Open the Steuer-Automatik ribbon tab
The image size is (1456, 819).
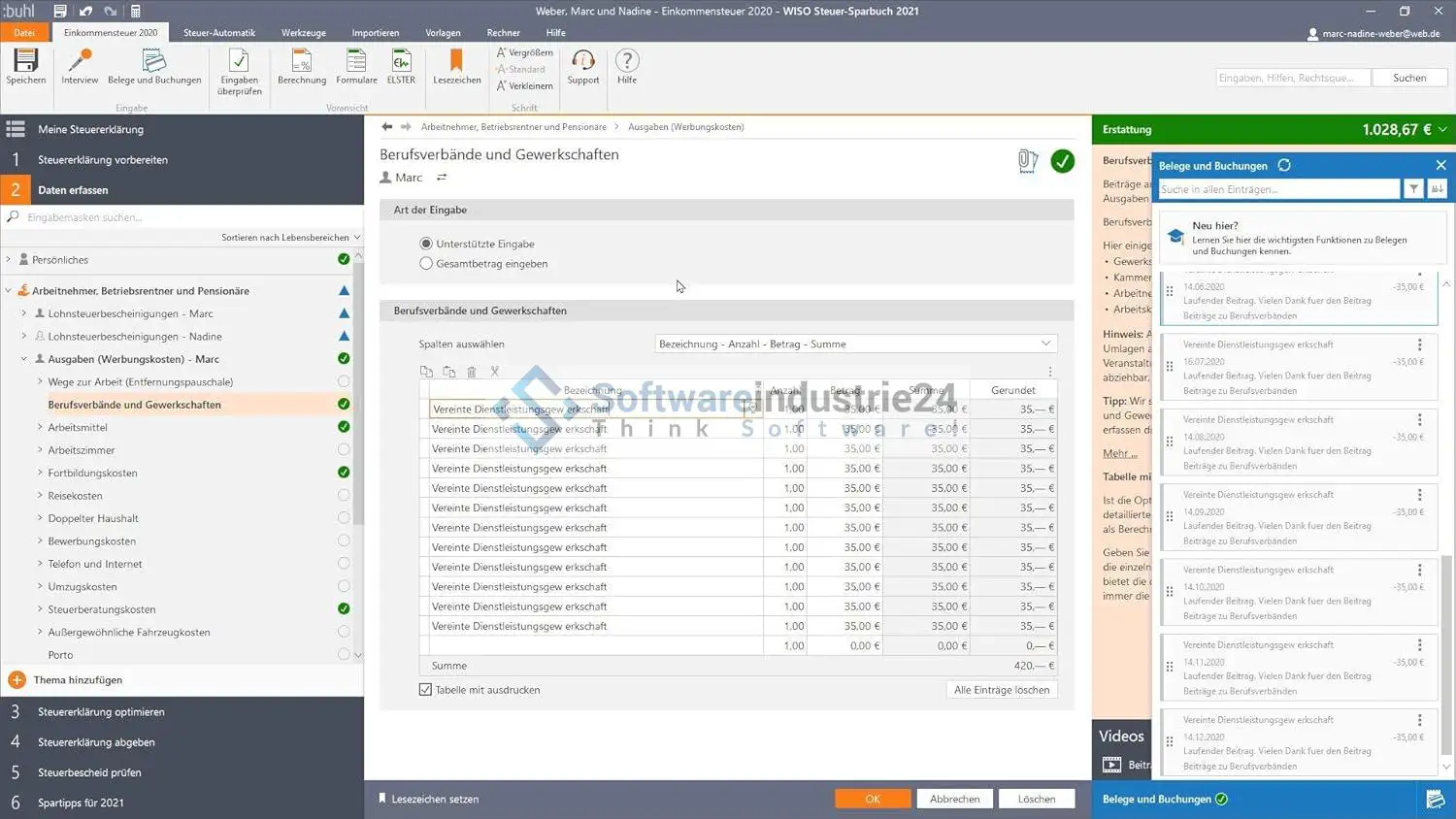point(219,33)
